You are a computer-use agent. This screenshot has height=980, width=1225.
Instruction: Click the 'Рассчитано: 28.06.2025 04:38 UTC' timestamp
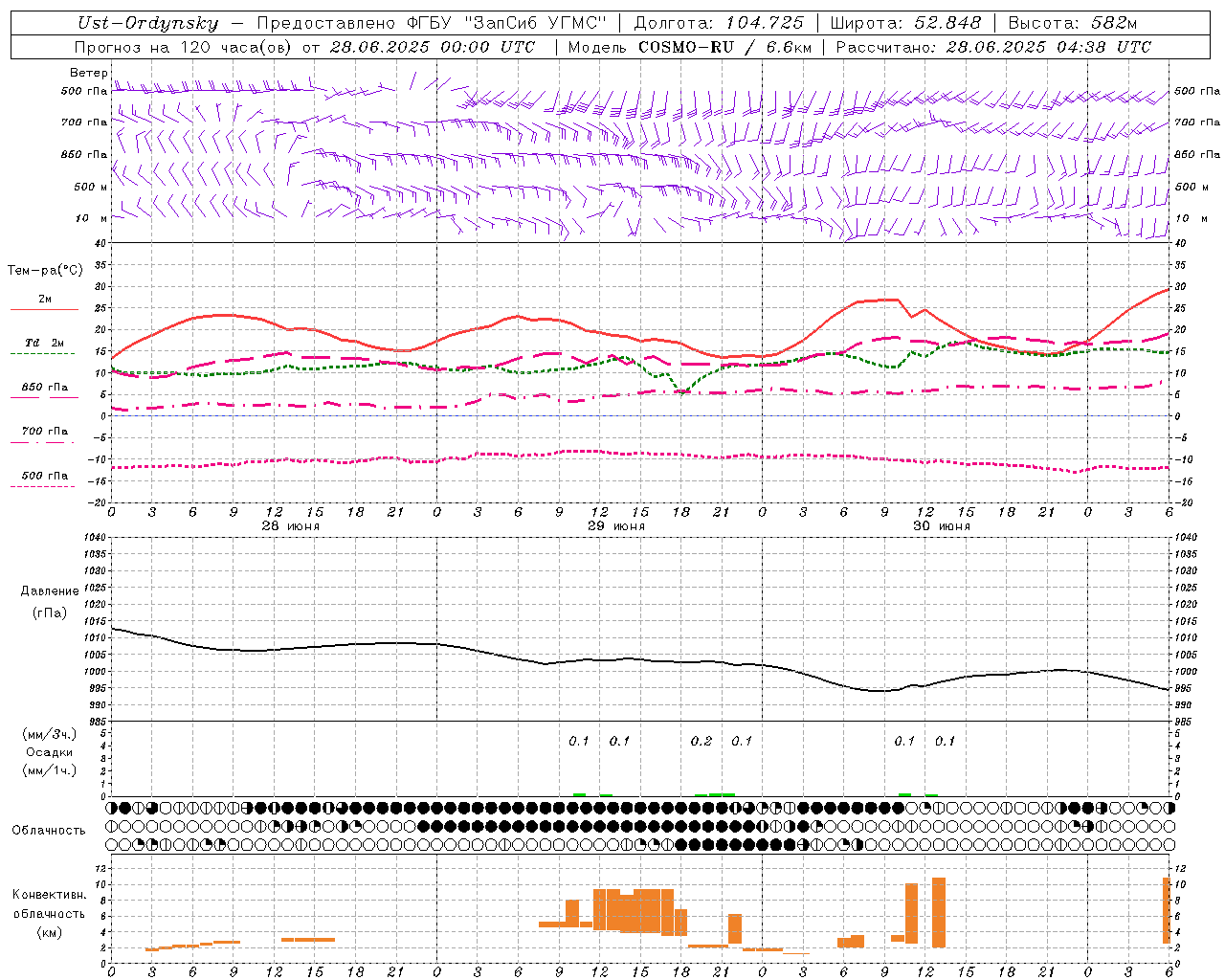(x=993, y=47)
